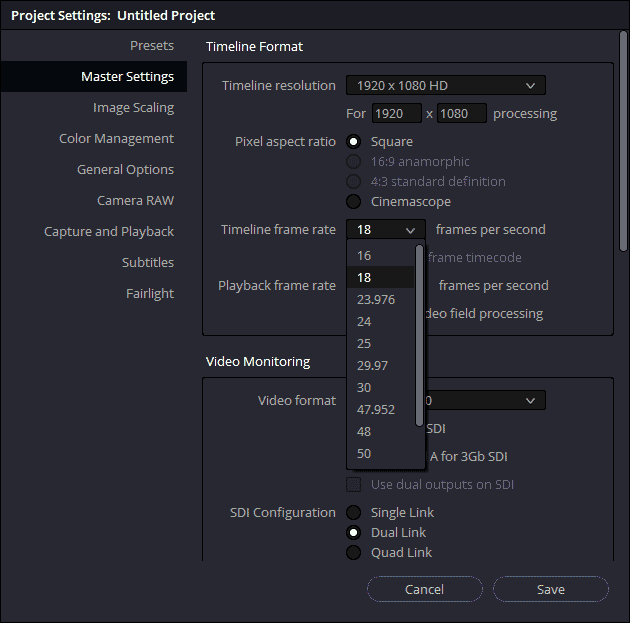This screenshot has width=630, height=623.
Task: Open Fairlight settings
Action: point(150,294)
